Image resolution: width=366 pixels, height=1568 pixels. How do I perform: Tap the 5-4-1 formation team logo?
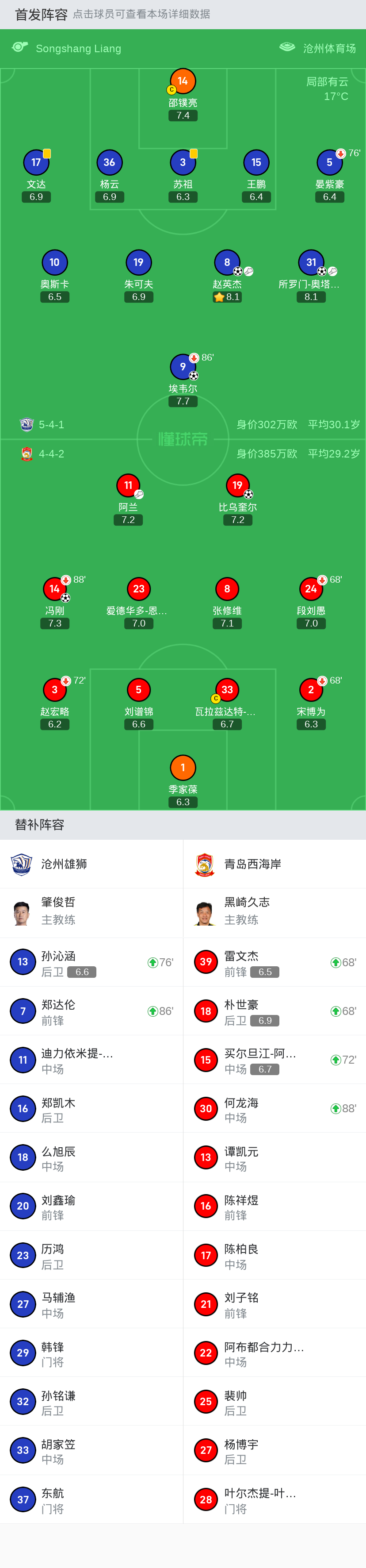tap(27, 424)
